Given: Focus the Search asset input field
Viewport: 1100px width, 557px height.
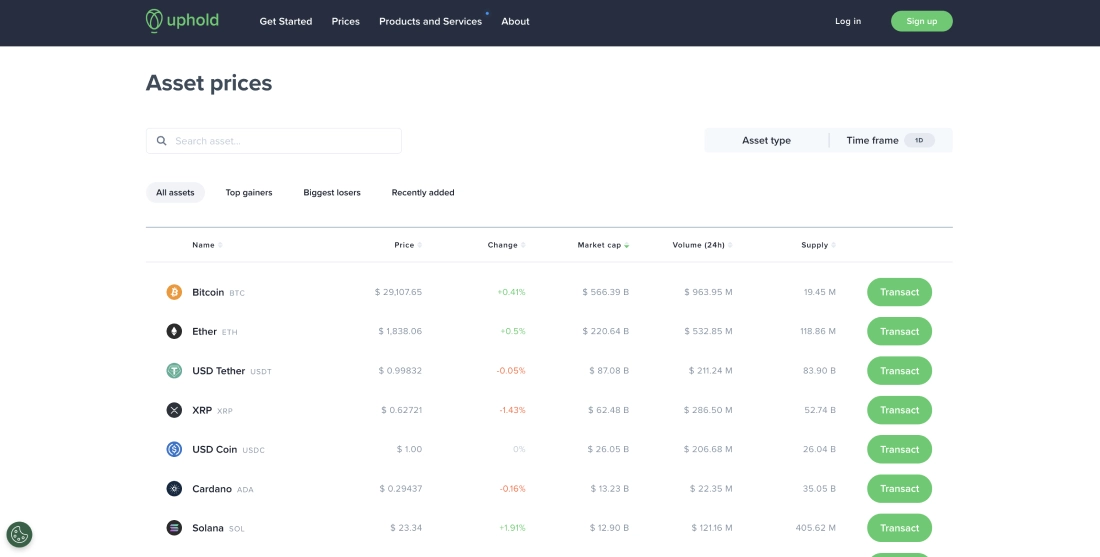Looking at the screenshot, I should [274, 141].
